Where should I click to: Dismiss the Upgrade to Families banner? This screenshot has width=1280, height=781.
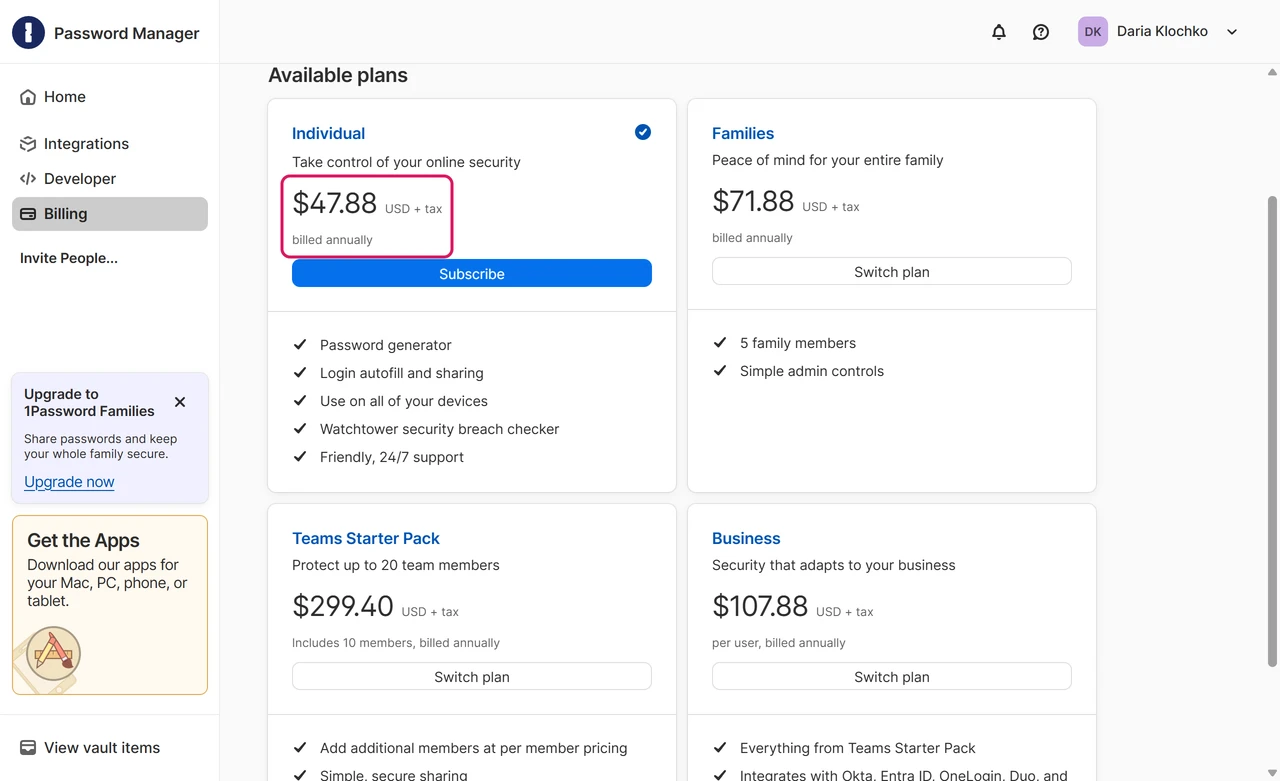180,402
